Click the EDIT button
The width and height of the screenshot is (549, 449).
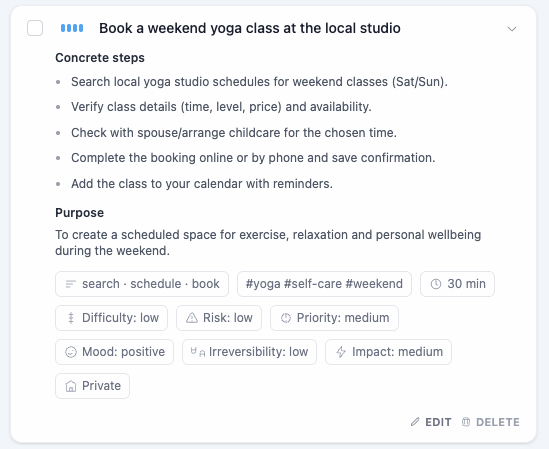click(x=431, y=422)
